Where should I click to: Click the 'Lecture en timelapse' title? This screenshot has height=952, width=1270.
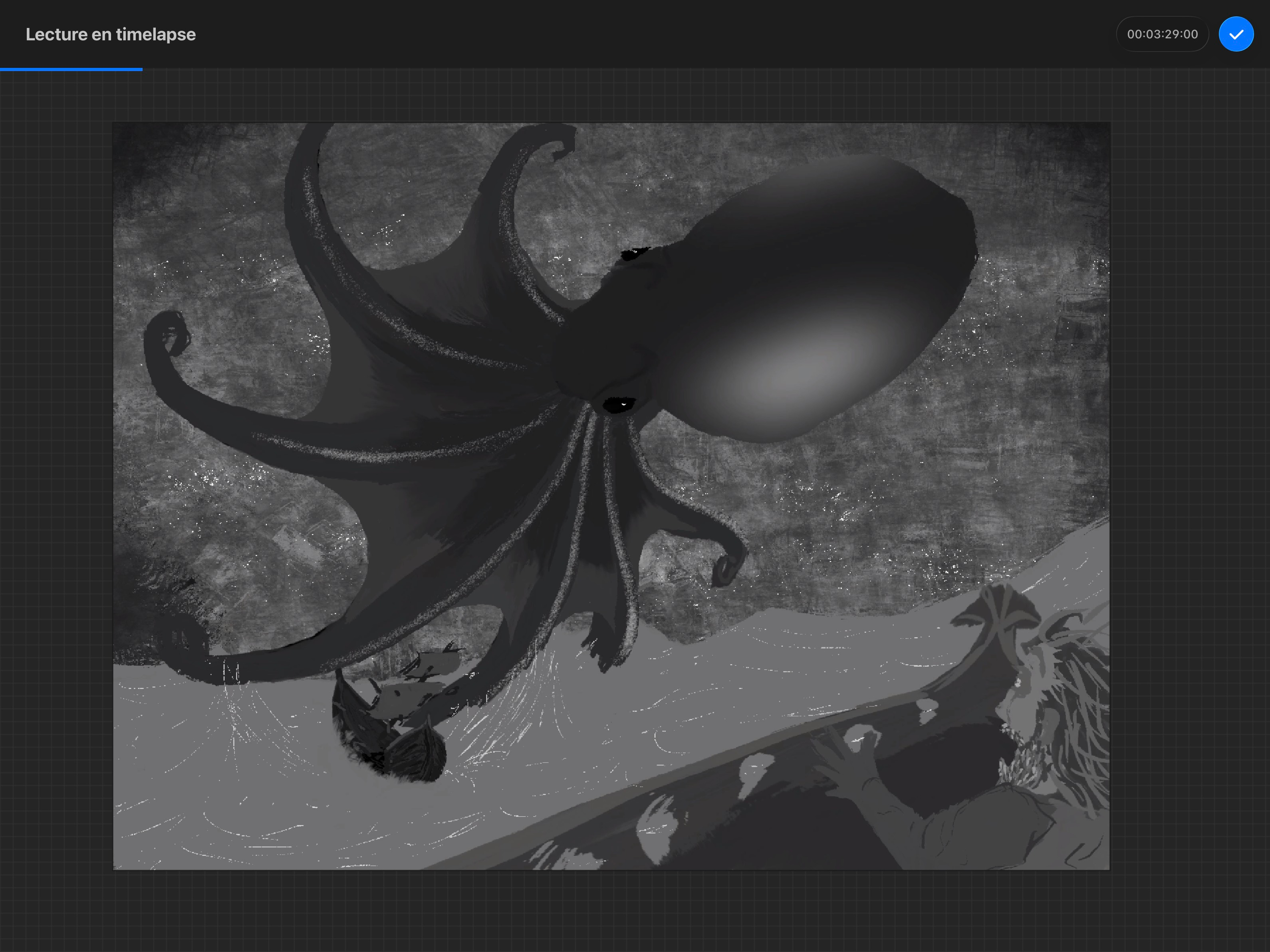pos(110,34)
